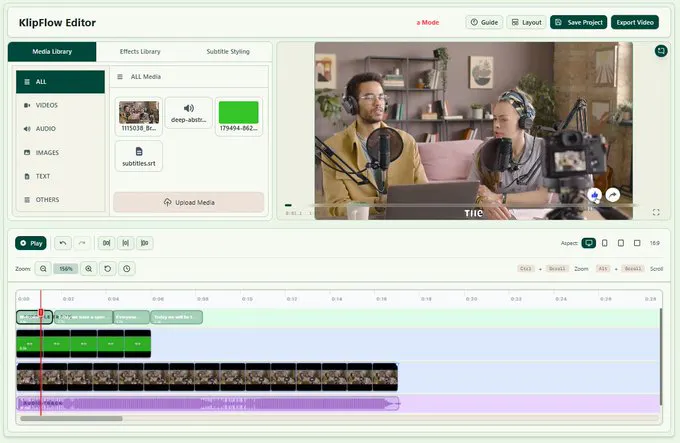Open the Layout options
Image resolution: width=680 pixels, height=443 pixels.
[x=526, y=22]
